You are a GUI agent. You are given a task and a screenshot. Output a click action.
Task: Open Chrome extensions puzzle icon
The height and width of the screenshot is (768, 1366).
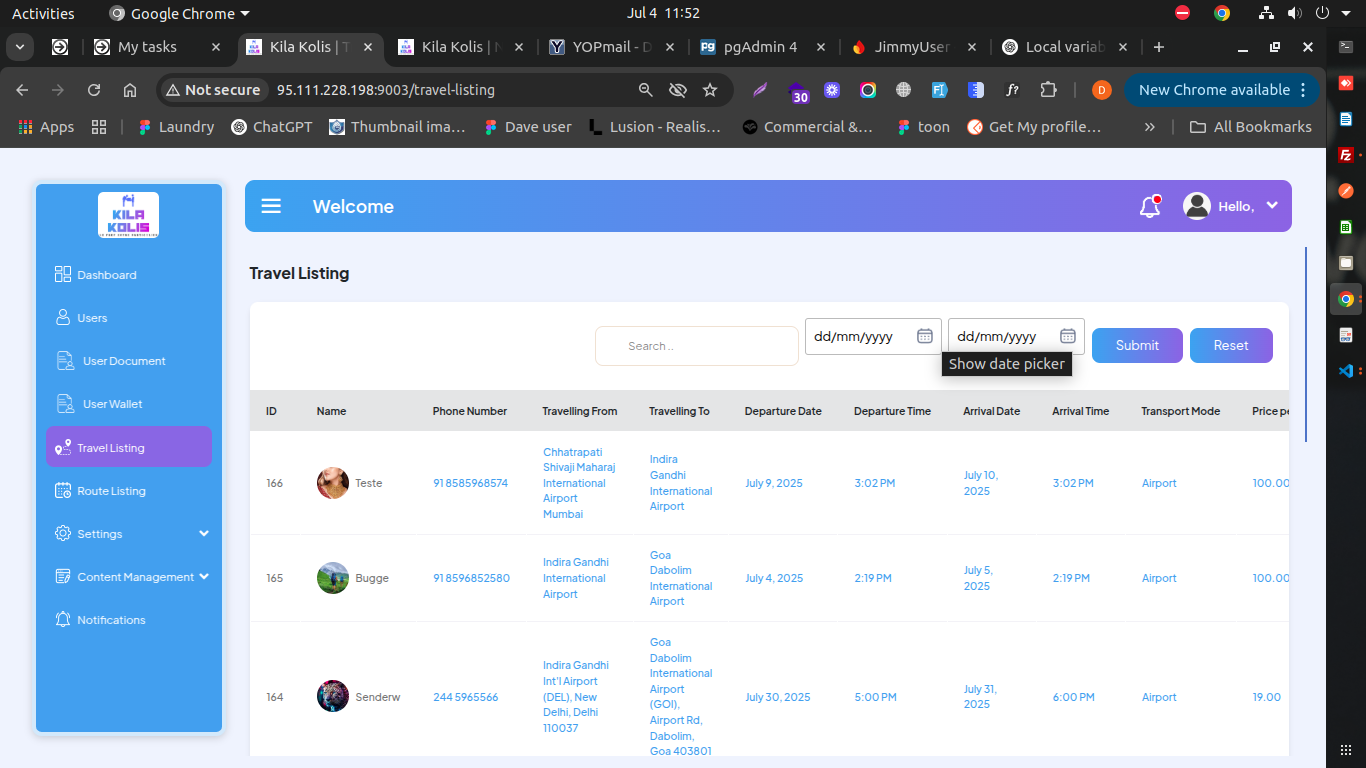[x=1048, y=90]
